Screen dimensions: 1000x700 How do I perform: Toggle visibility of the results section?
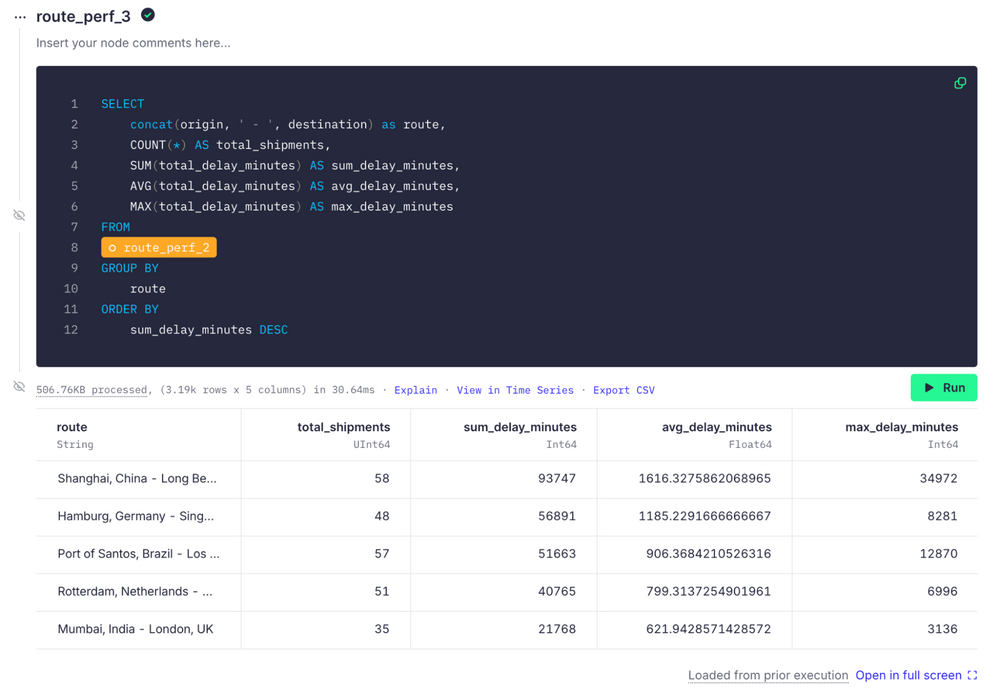coord(18,386)
